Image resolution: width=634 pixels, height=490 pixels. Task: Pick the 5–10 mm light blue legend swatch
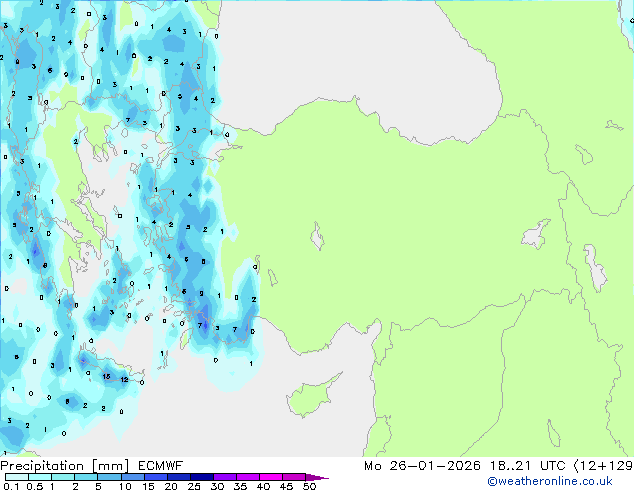pos(109,477)
